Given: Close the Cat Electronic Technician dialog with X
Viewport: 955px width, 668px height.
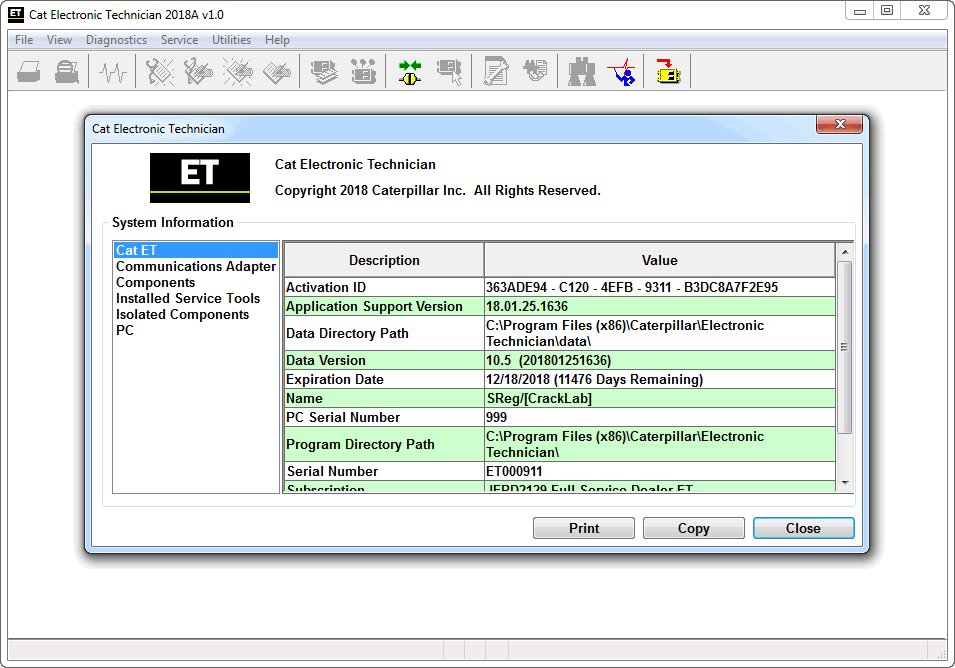Looking at the screenshot, I should click(839, 124).
